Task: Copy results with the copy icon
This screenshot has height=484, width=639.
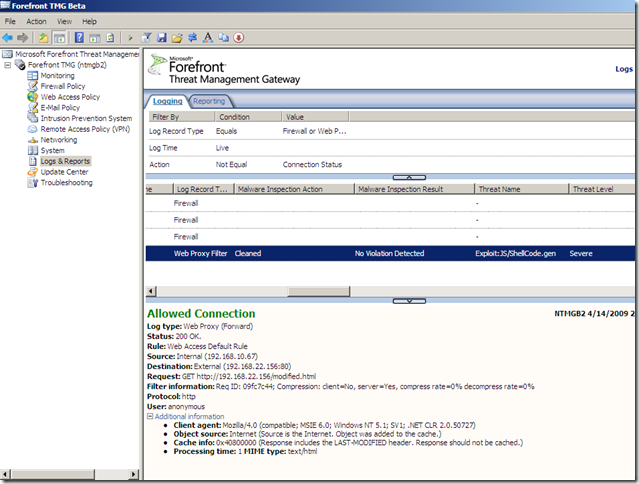Action: [223, 38]
